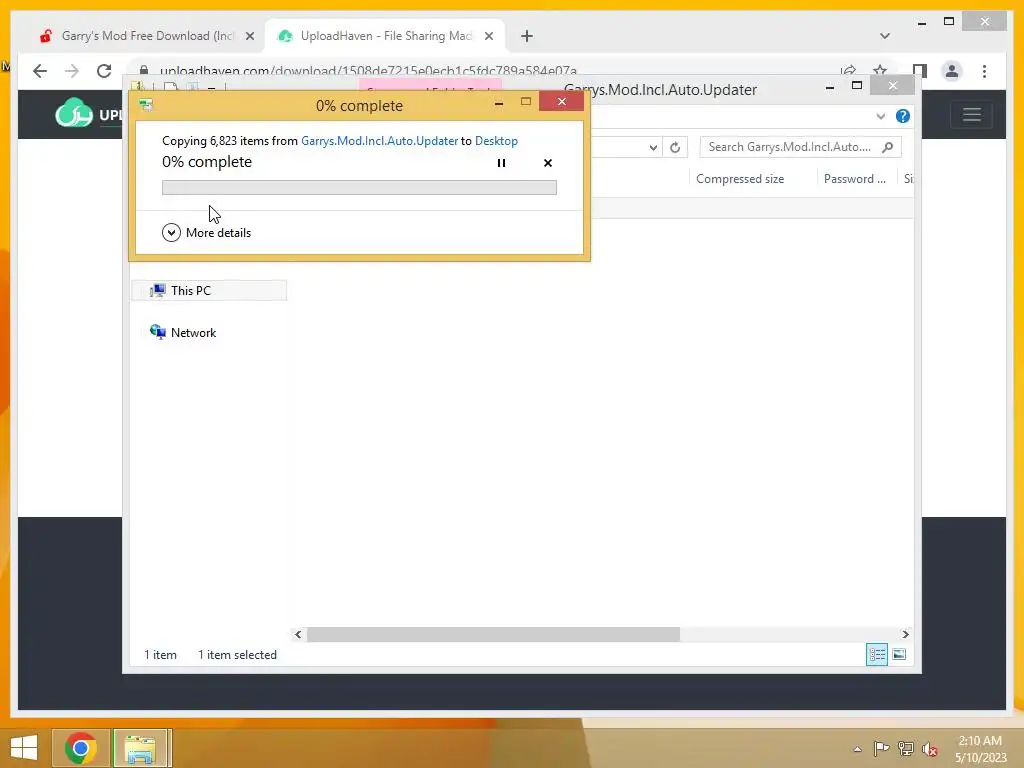Go forward in Chrome
The image size is (1024, 768).
point(71,71)
